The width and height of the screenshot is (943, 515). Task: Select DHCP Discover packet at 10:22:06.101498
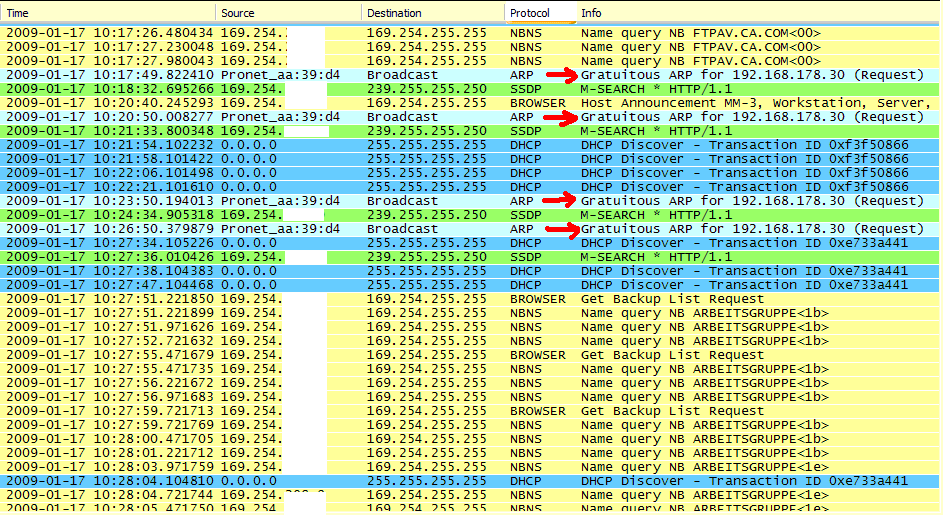coord(470,173)
